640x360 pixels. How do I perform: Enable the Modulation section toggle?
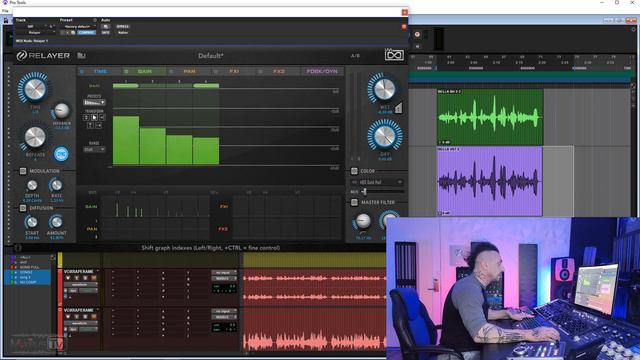pyautogui.click(x=23, y=171)
